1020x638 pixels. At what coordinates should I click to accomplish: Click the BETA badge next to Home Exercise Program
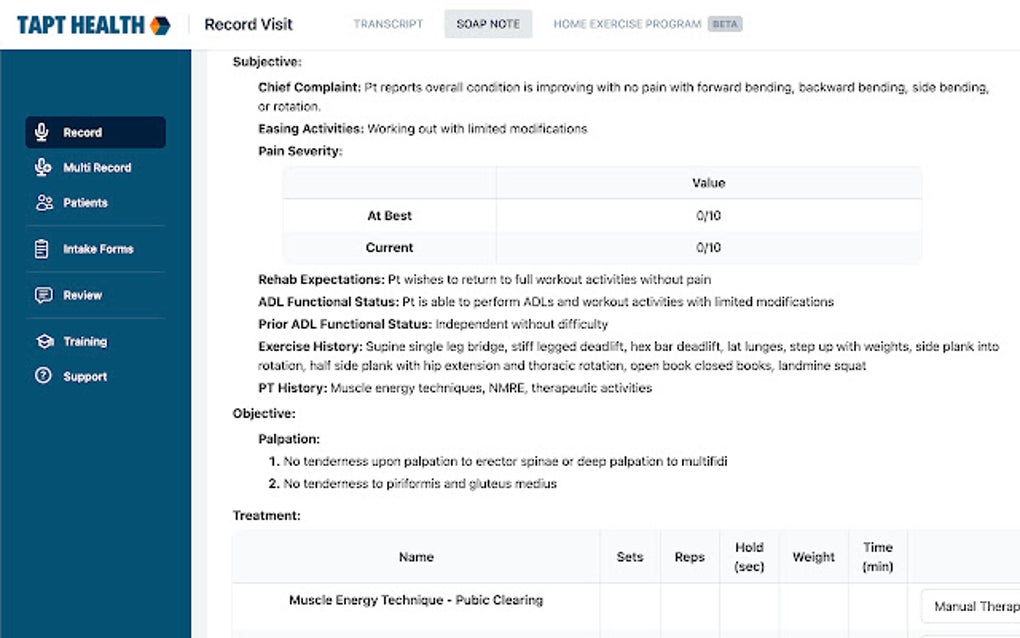[726, 24]
